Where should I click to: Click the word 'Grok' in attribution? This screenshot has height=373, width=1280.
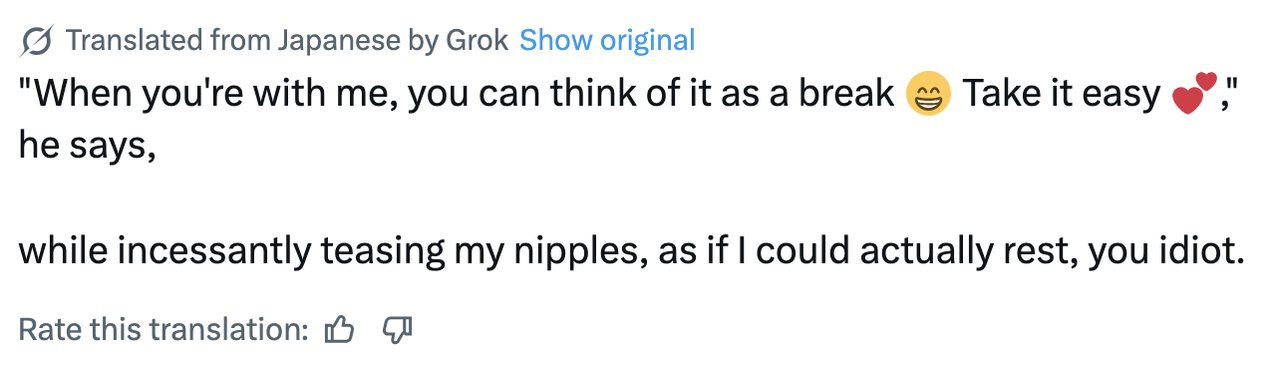coord(476,41)
